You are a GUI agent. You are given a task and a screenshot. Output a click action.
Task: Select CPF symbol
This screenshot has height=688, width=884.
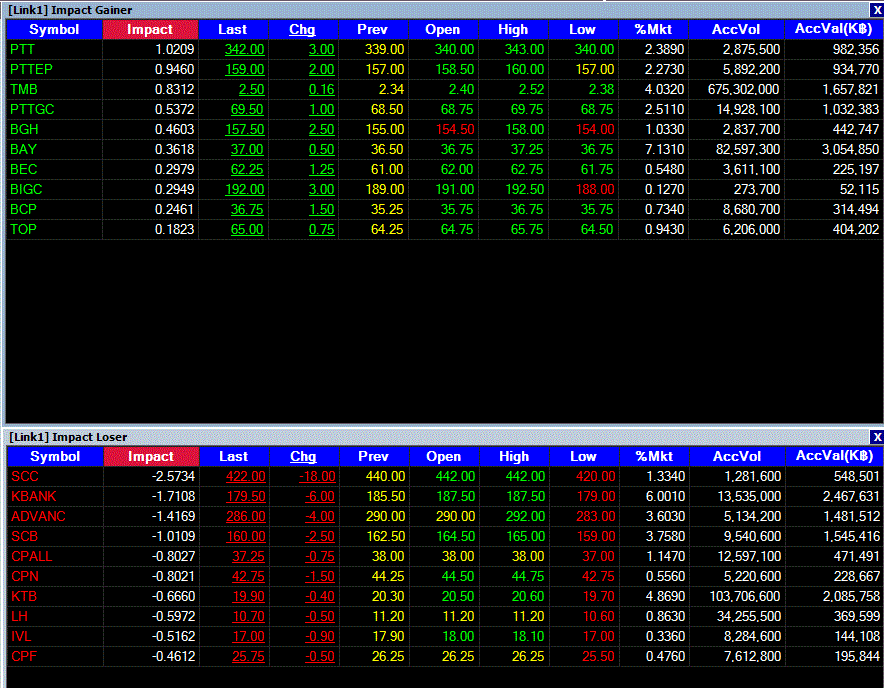pyautogui.click(x=24, y=657)
